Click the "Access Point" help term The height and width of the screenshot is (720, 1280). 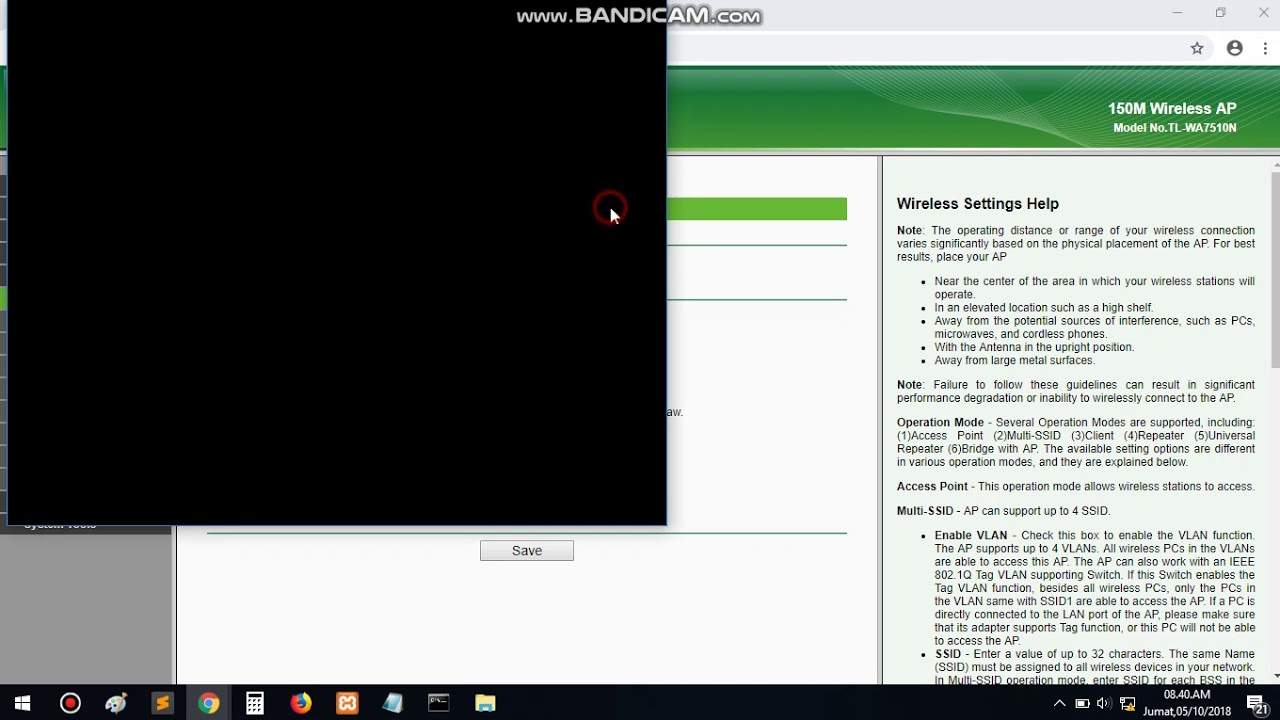point(932,487)
